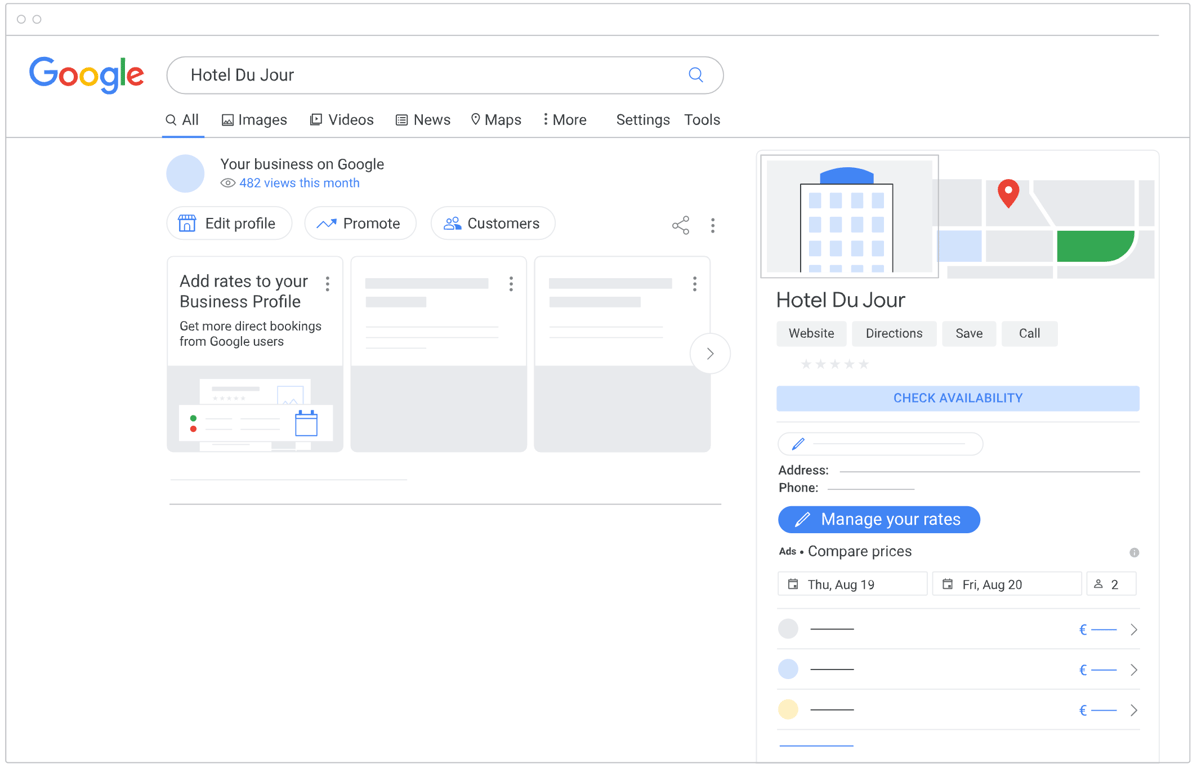Select the Thu, Aug 19 check-in date field

(x=852, y=584)
